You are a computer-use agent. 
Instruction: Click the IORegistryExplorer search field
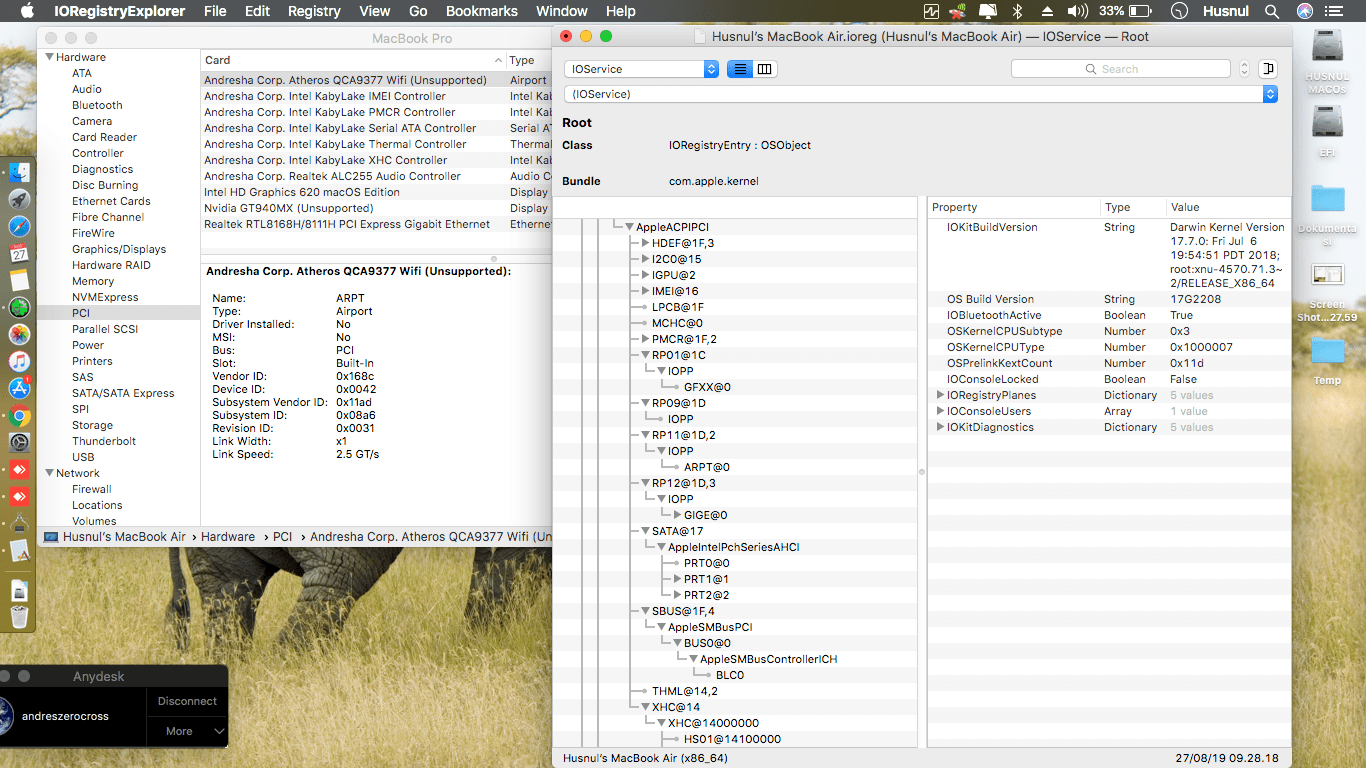(x=1121, y=69)
